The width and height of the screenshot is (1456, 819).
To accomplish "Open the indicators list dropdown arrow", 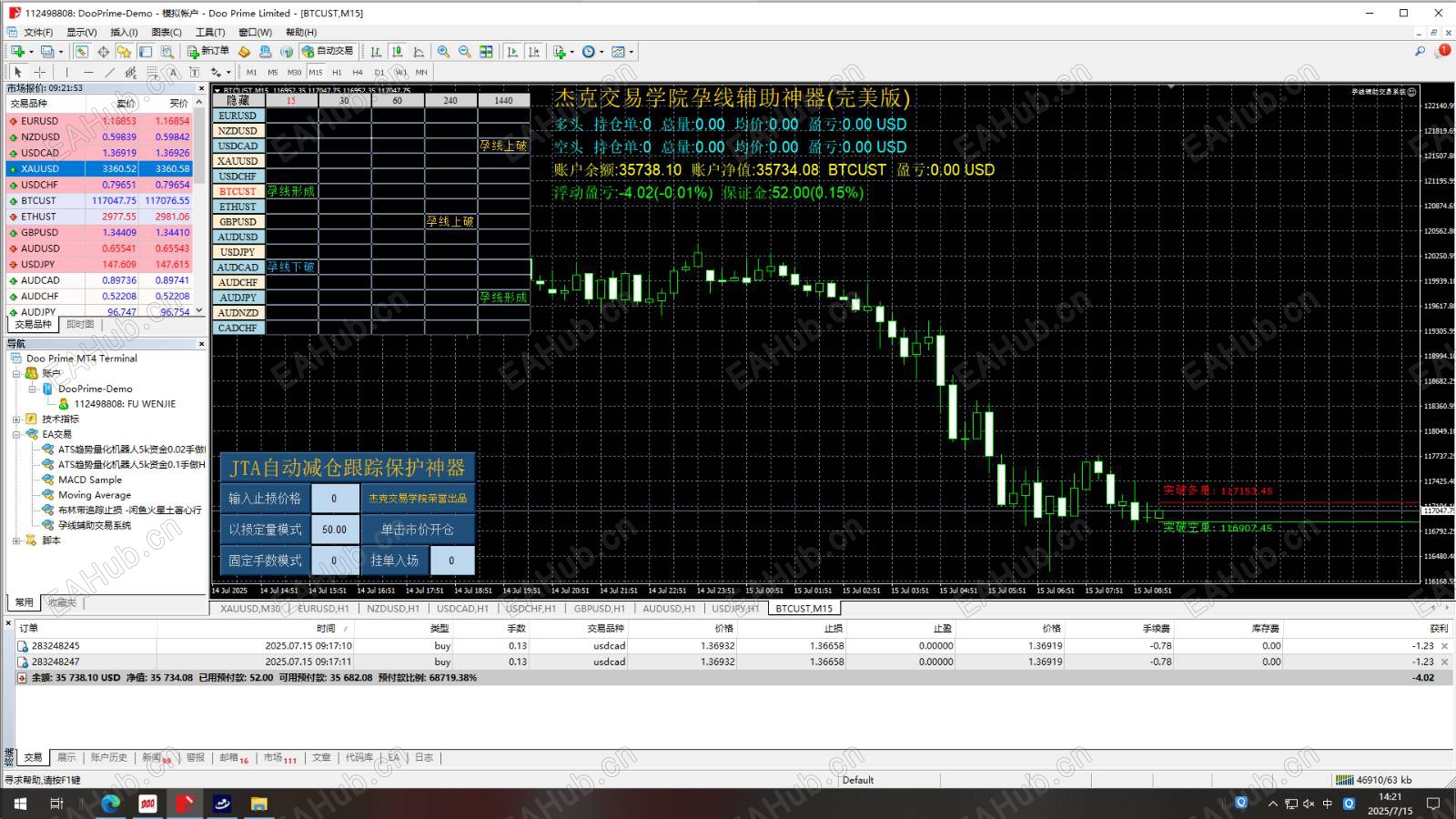I will pos(572,52).
